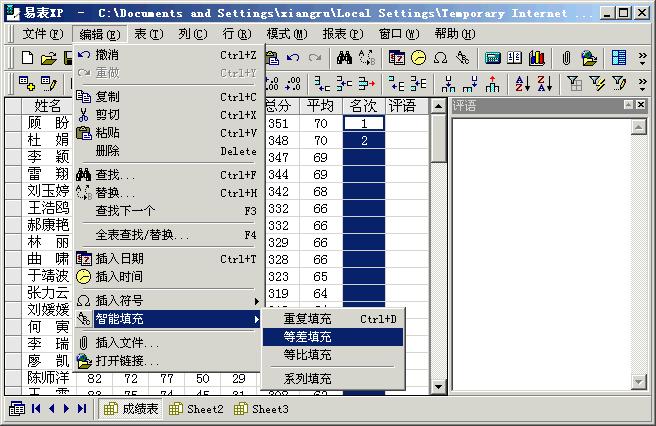
Task: Click the Find binoculars icon in toolbar
Action: tap(344, 58)
